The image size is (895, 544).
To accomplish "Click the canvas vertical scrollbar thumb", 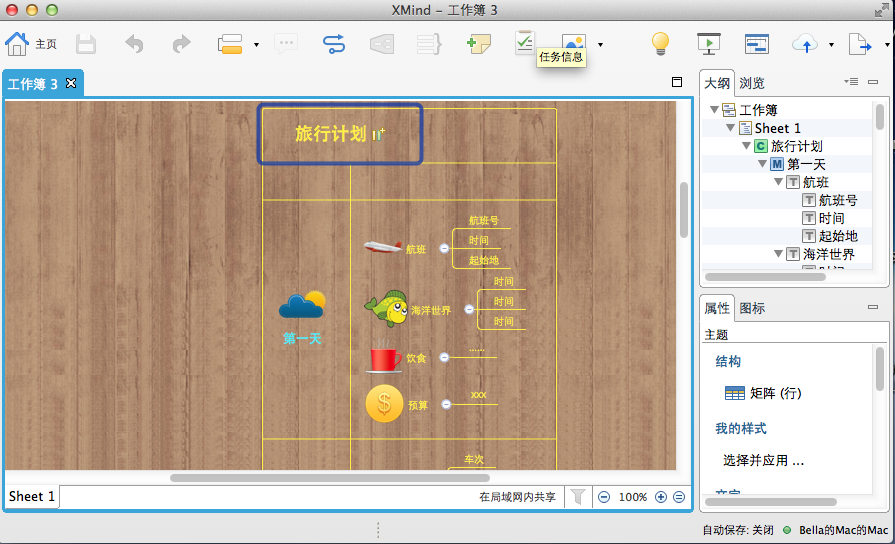I will point(684,209).
